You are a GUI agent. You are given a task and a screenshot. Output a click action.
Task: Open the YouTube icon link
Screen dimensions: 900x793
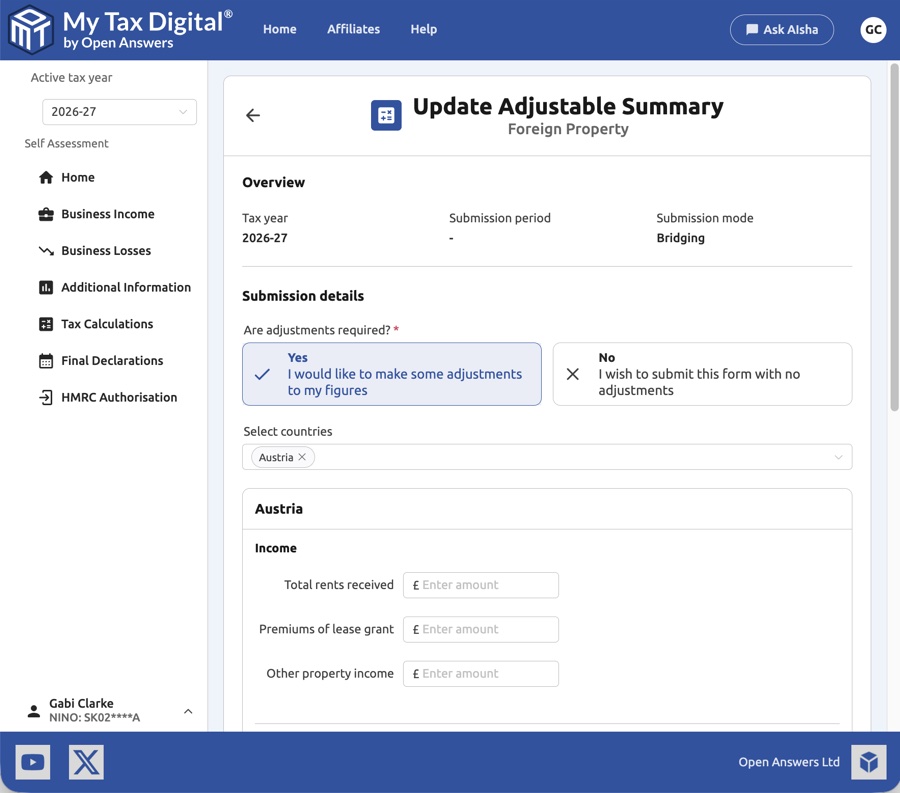tap(33, 762)
